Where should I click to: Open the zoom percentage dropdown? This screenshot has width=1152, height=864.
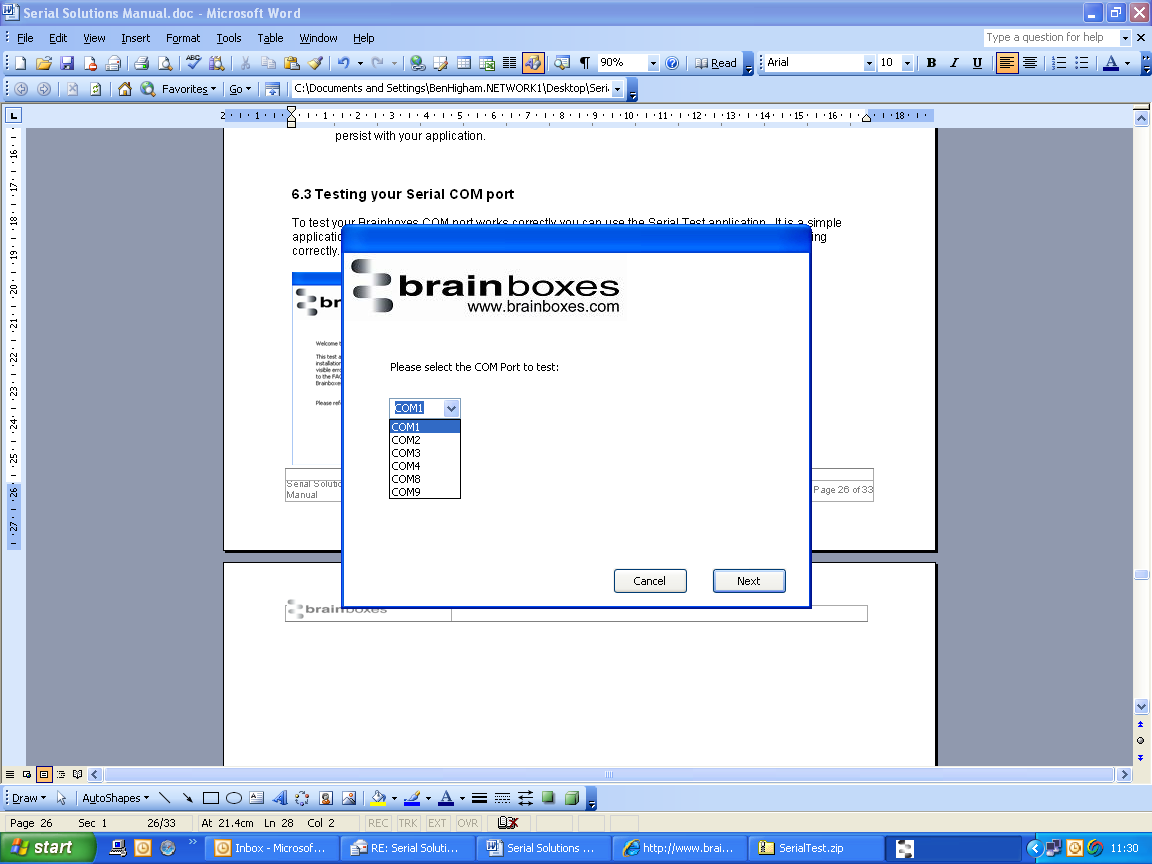(653, 63)
